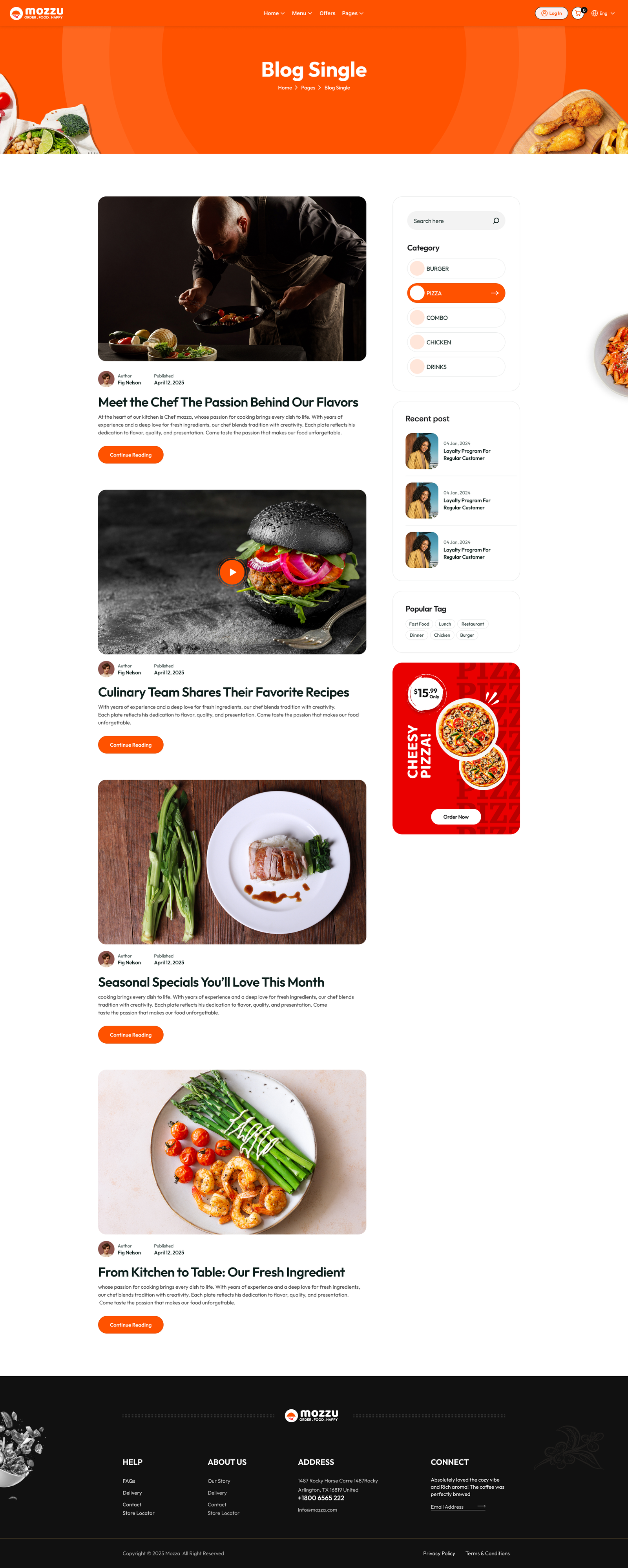Submit email using the newsletter arrow icon
This screenshot has width=628, height=1568.
(481, 1506)
